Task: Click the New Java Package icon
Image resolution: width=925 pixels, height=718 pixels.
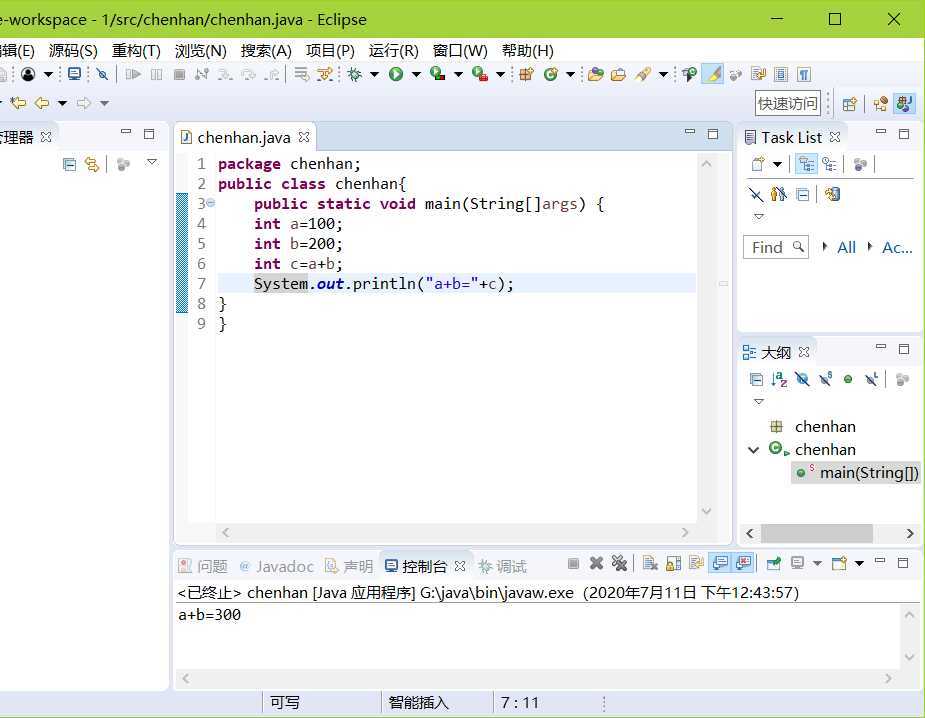Action: coord(526,74)
